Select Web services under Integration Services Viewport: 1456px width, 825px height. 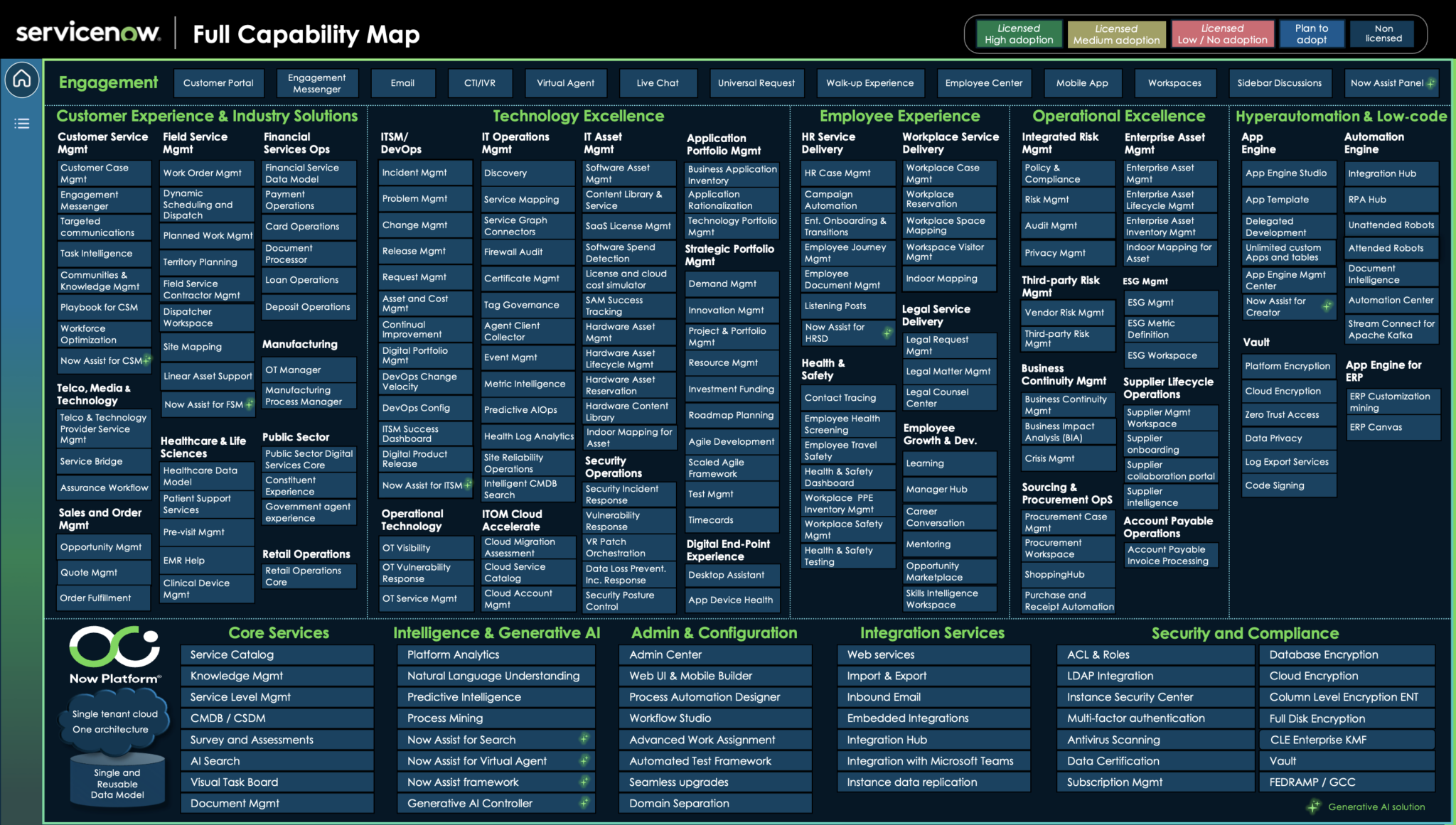coord(933,654)
